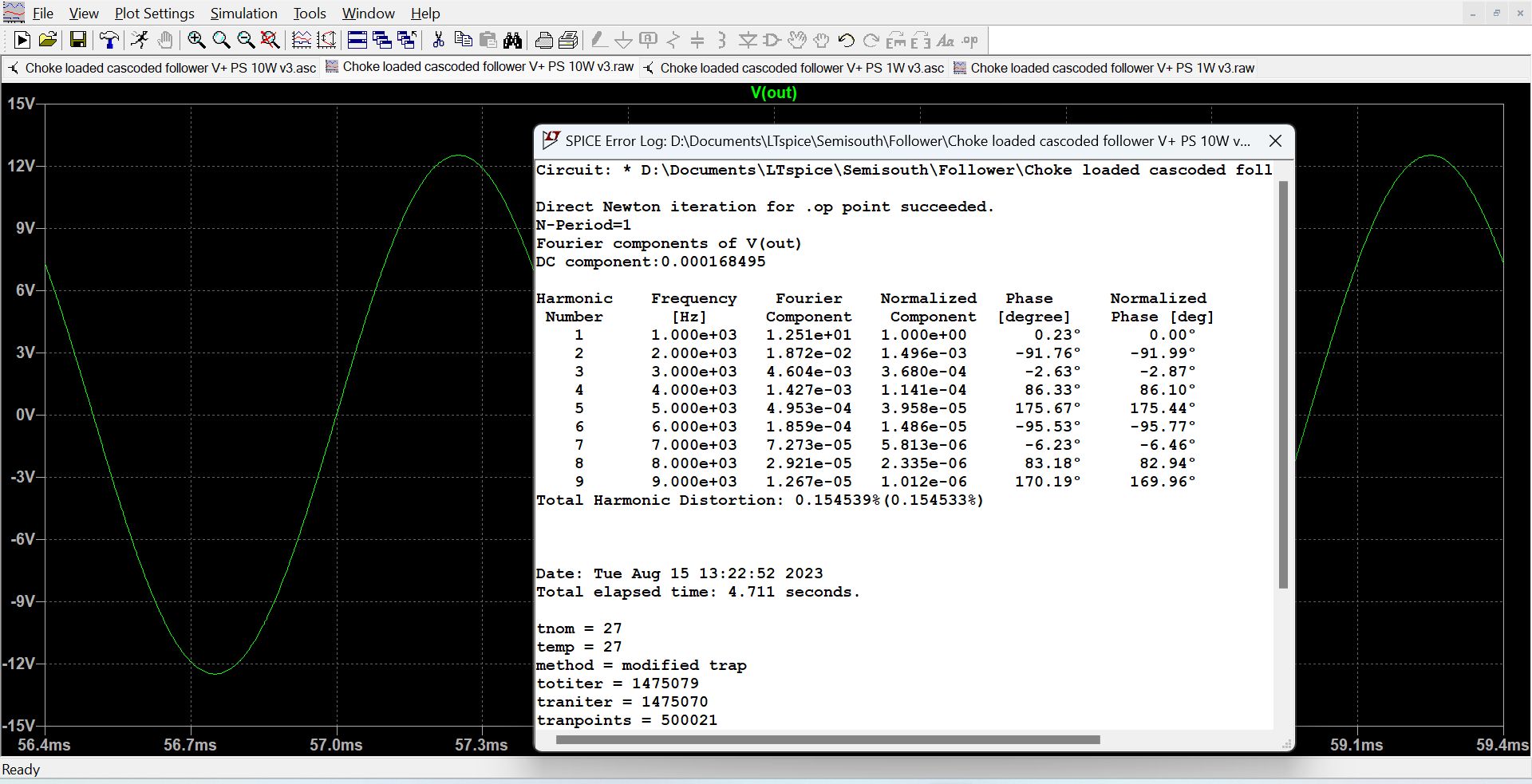Open the Help menu
1532x784 pixels.
pos(425,14)
